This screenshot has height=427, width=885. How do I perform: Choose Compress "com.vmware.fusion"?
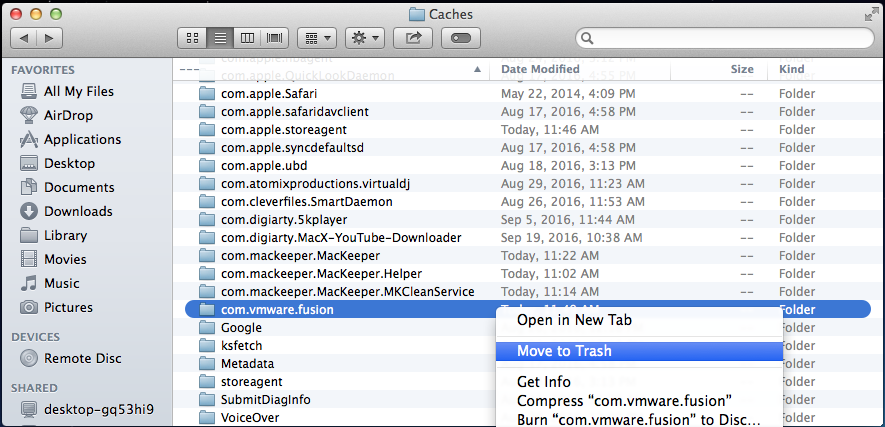coord(624,401)
